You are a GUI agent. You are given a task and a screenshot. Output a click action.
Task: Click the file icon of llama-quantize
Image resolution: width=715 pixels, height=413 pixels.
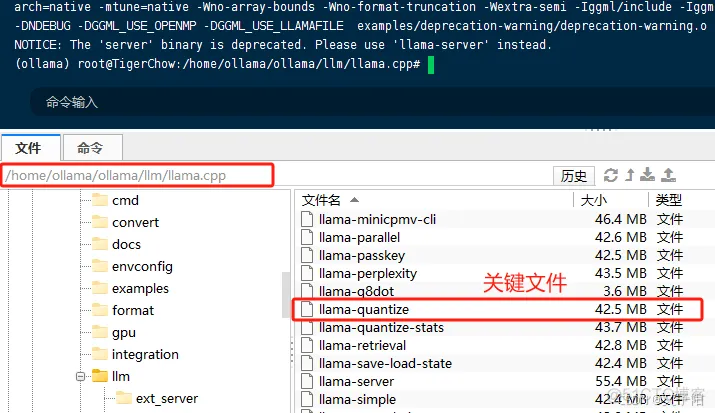(307, 310)
